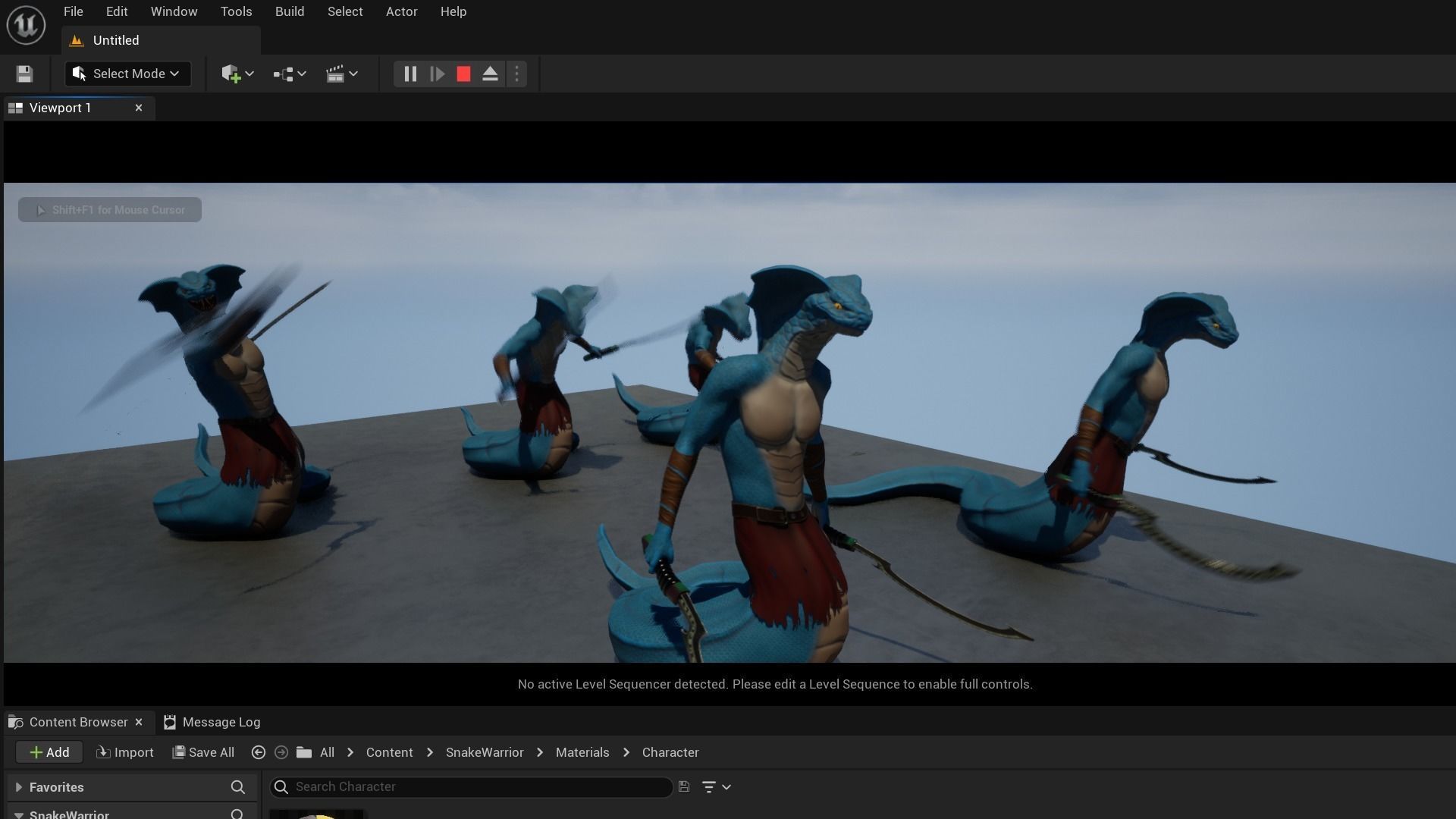Open the Actor menu
This screenshot has width=1456, height=819.
pos(401,11)
